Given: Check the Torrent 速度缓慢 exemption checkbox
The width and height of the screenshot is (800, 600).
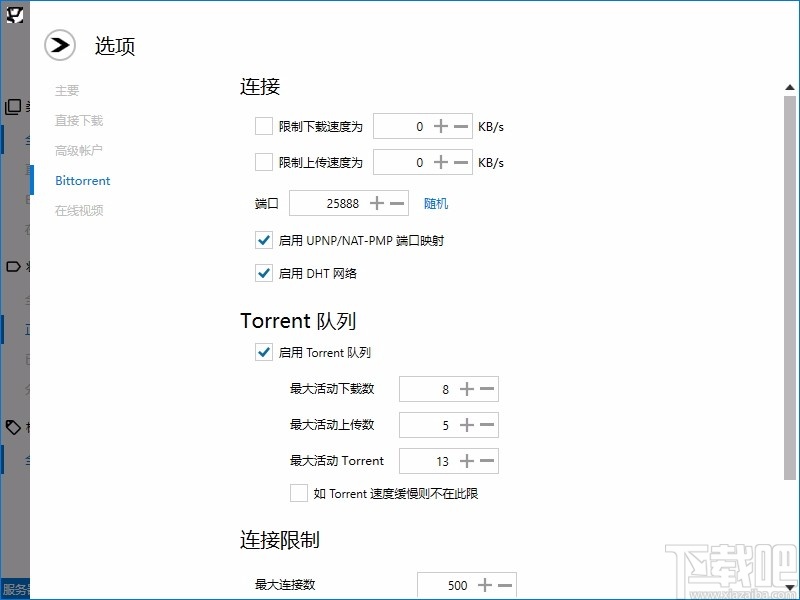Looking at the screenshot, I should [x=298, y=493].
